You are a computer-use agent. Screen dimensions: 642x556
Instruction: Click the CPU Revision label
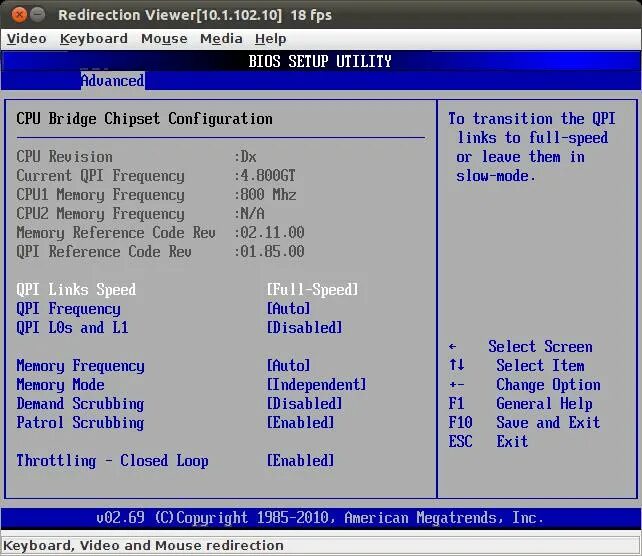pyautogui.click(x=64, y=156)
